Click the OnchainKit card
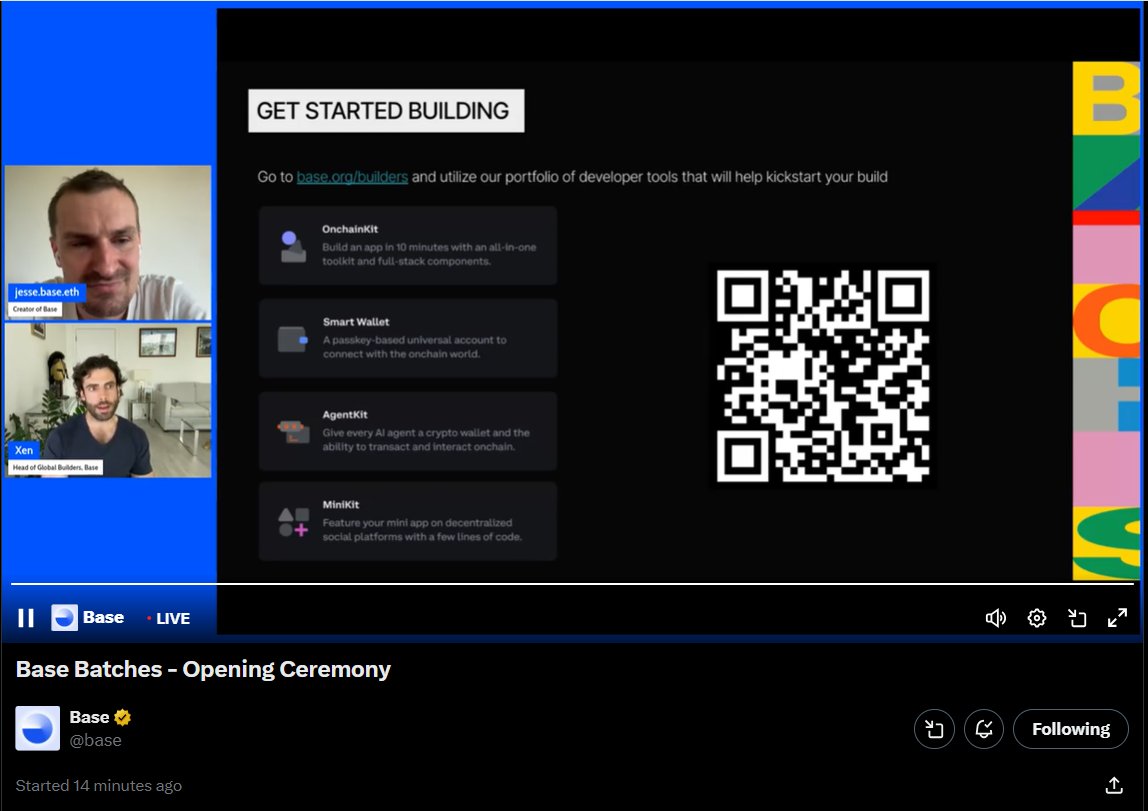The width and height of the screenshot is (1148, 811). point(408,245)
